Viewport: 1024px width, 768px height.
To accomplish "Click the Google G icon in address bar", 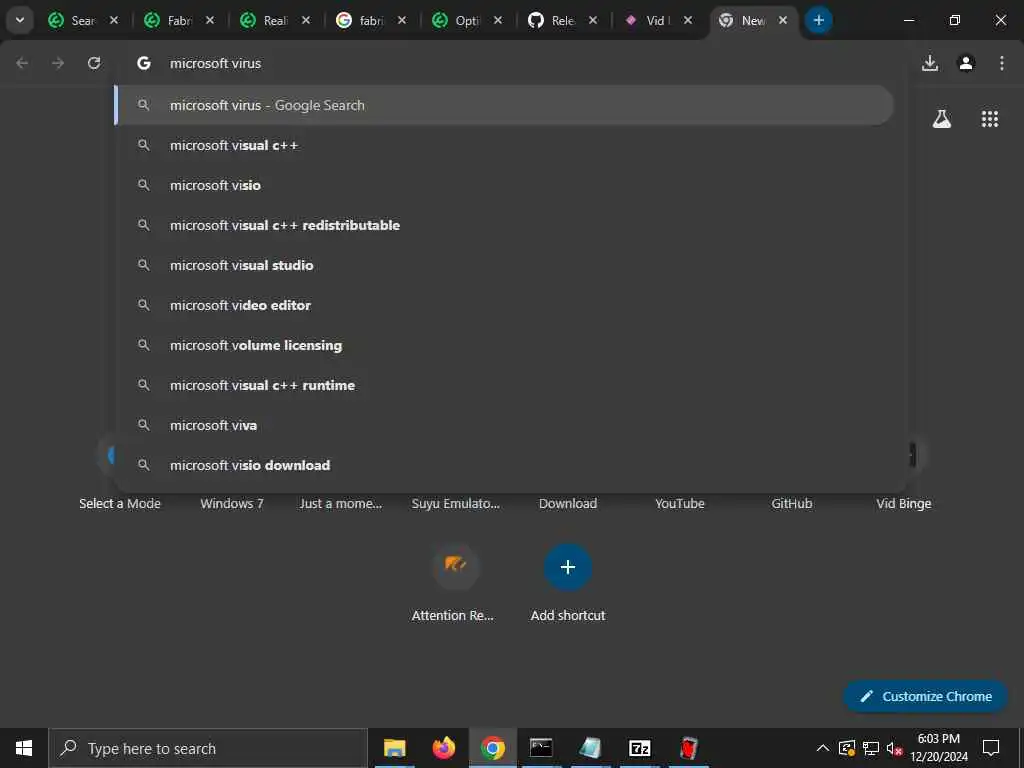I will [144, 63].
